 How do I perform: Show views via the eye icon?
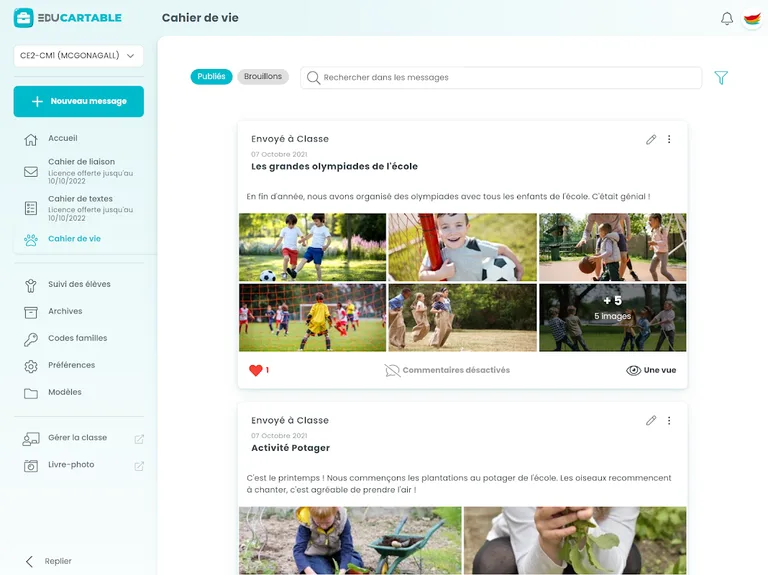633,370
